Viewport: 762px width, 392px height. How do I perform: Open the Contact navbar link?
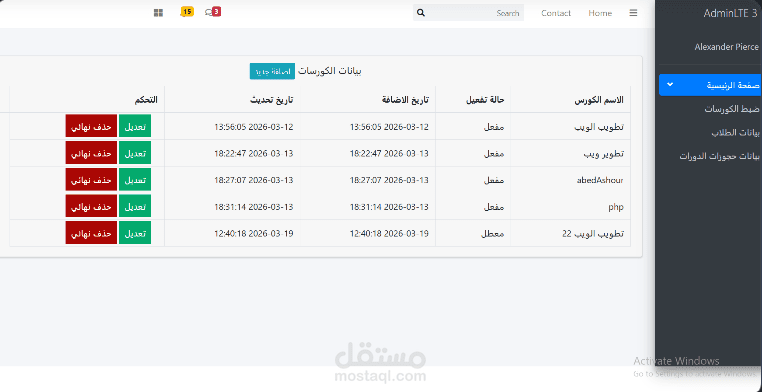pos(556,13)
